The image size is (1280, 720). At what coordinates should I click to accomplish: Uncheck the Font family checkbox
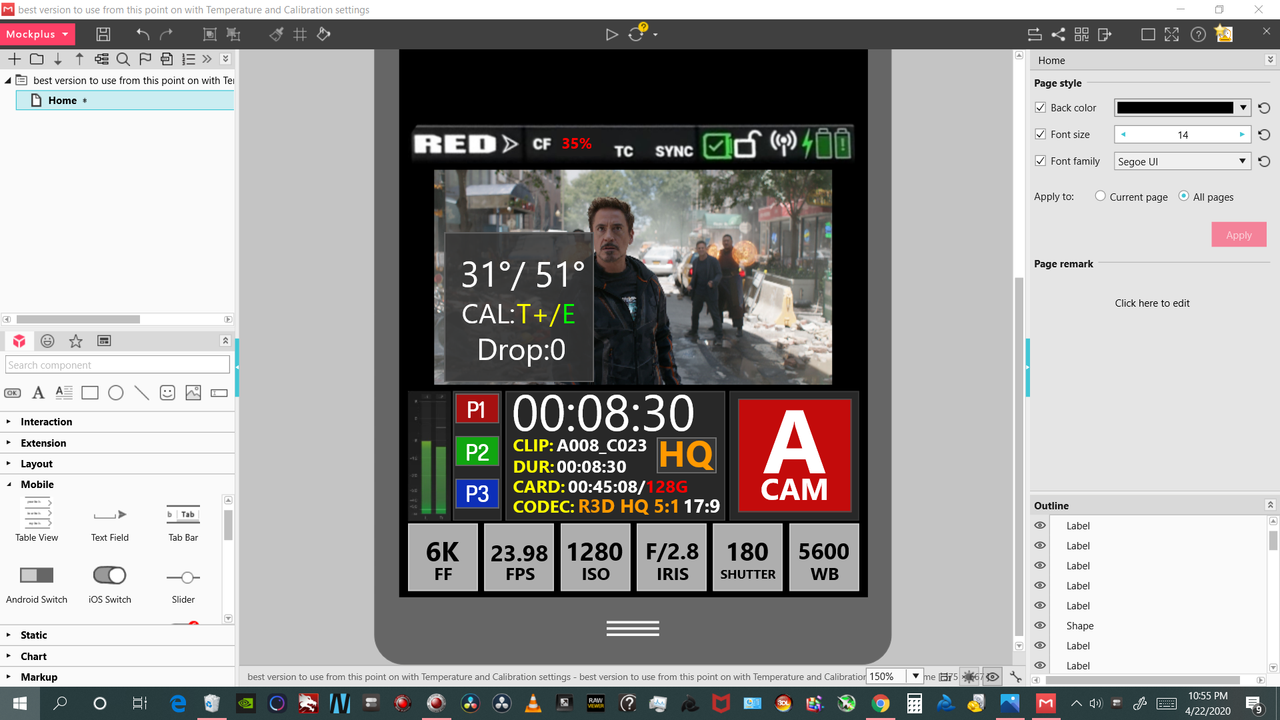(1040, 161)
